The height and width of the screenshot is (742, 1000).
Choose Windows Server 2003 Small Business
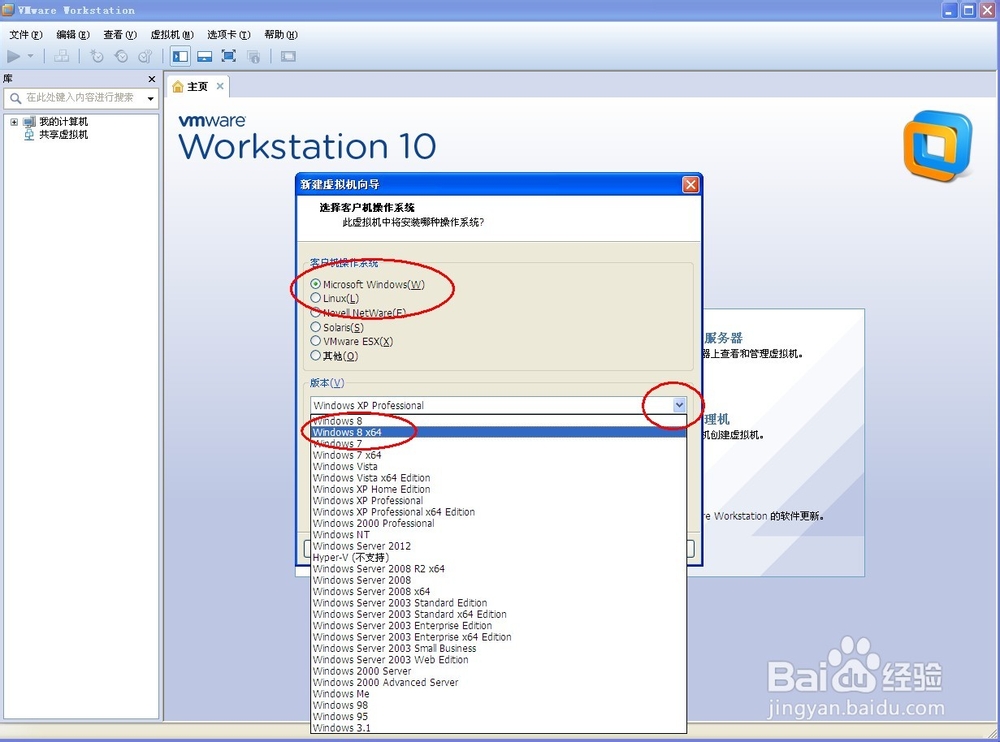click(x=499, y=648)
